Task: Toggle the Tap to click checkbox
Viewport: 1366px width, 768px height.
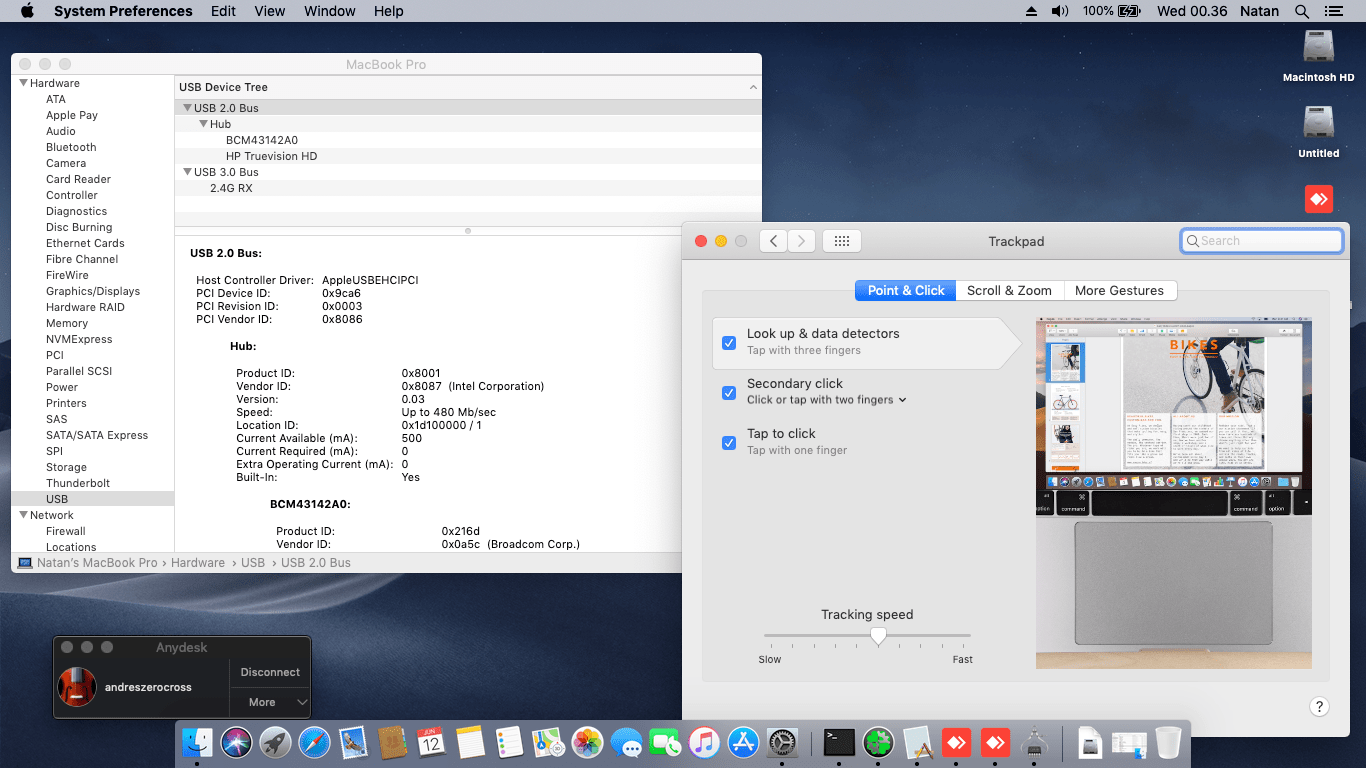Action: coord(729,442)
